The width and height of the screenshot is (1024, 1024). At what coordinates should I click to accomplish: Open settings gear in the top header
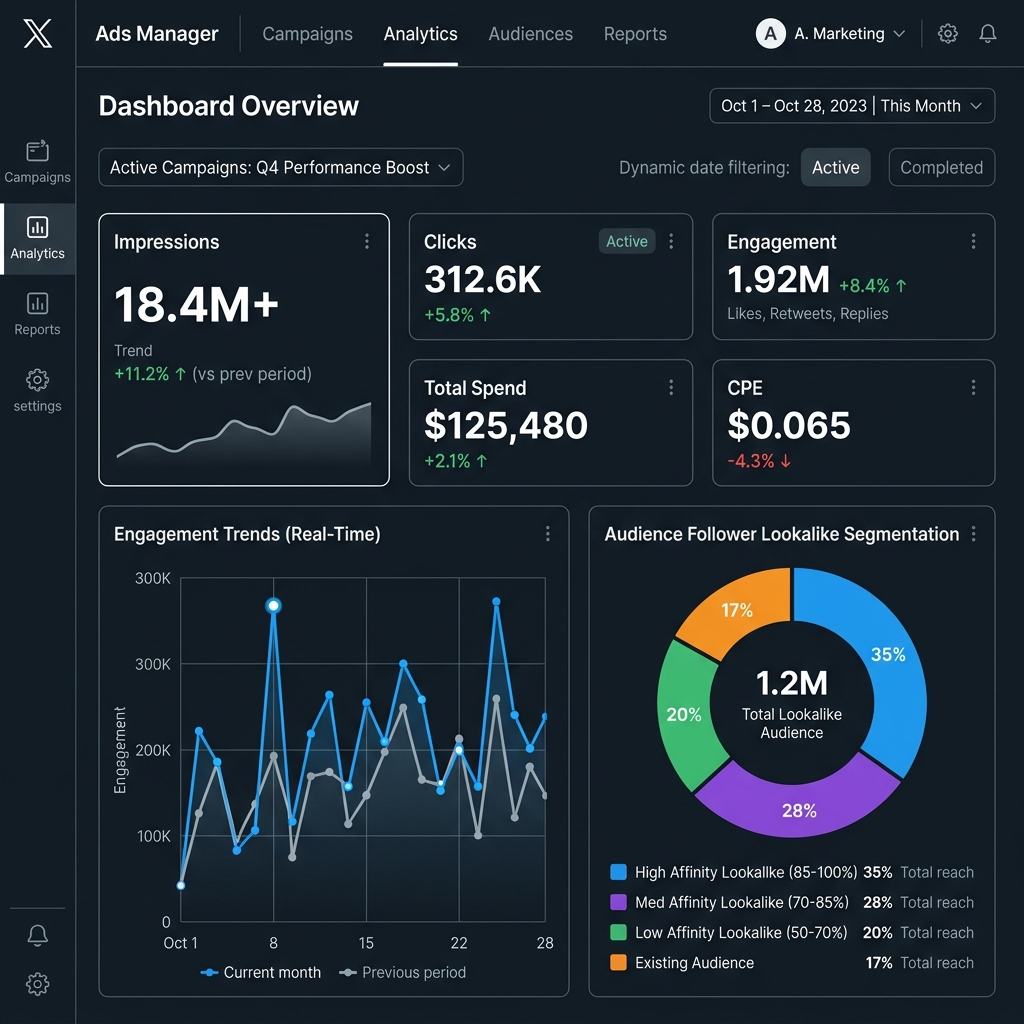948,33
